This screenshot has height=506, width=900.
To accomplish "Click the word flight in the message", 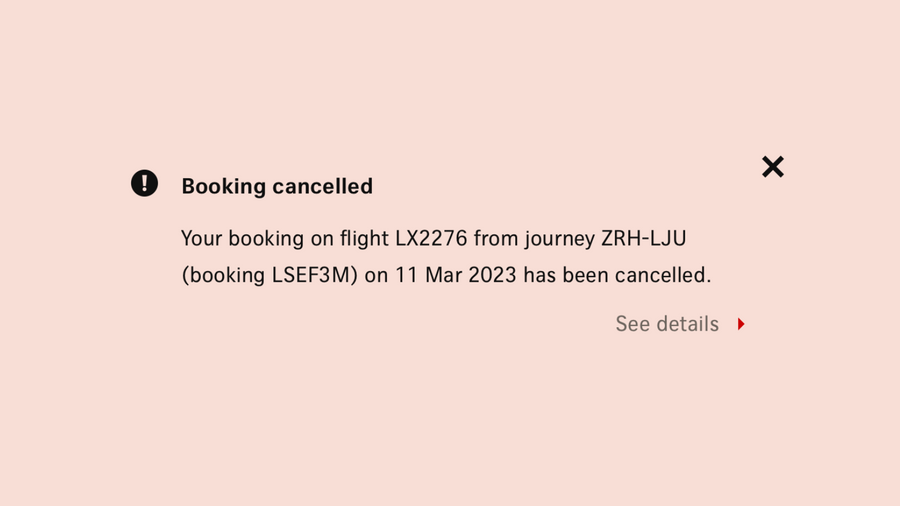I will pyautogui.click(x=365, y=239).
